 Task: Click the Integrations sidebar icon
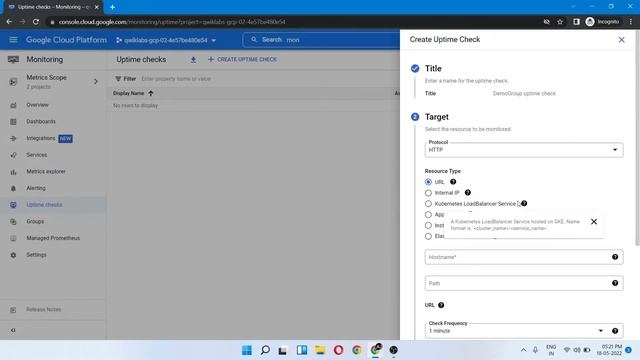pyautogui.click(x=13, y=138)
